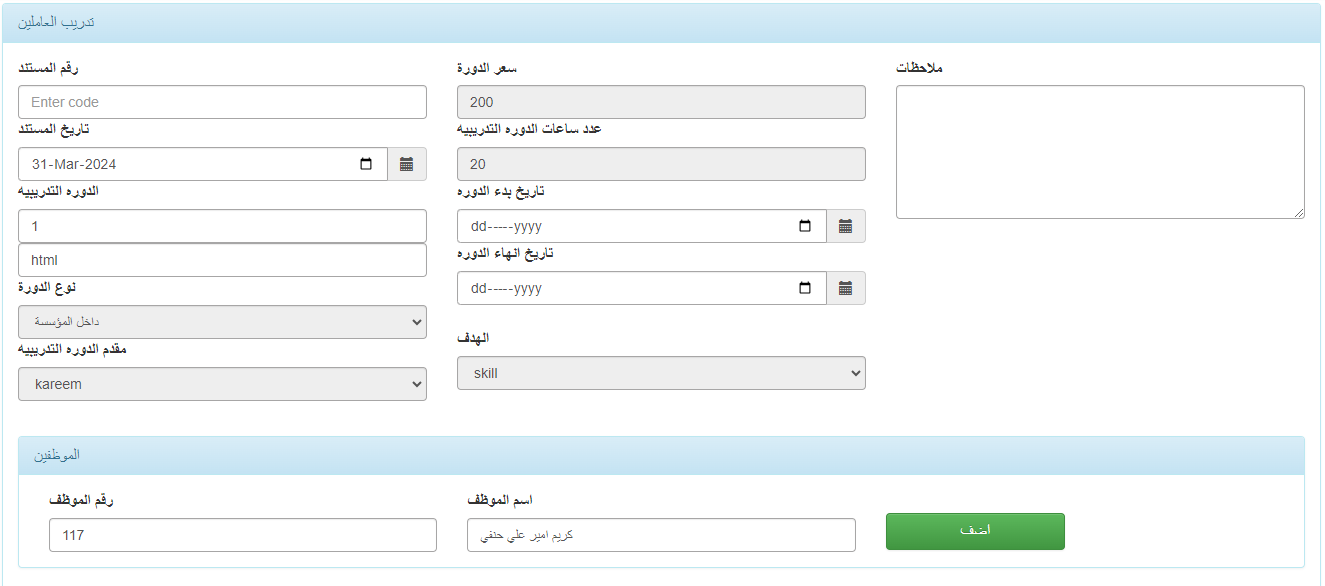Click the training hours field showing 20
Viewport: 1325px width, 586px height.
[x=661, y=164]
